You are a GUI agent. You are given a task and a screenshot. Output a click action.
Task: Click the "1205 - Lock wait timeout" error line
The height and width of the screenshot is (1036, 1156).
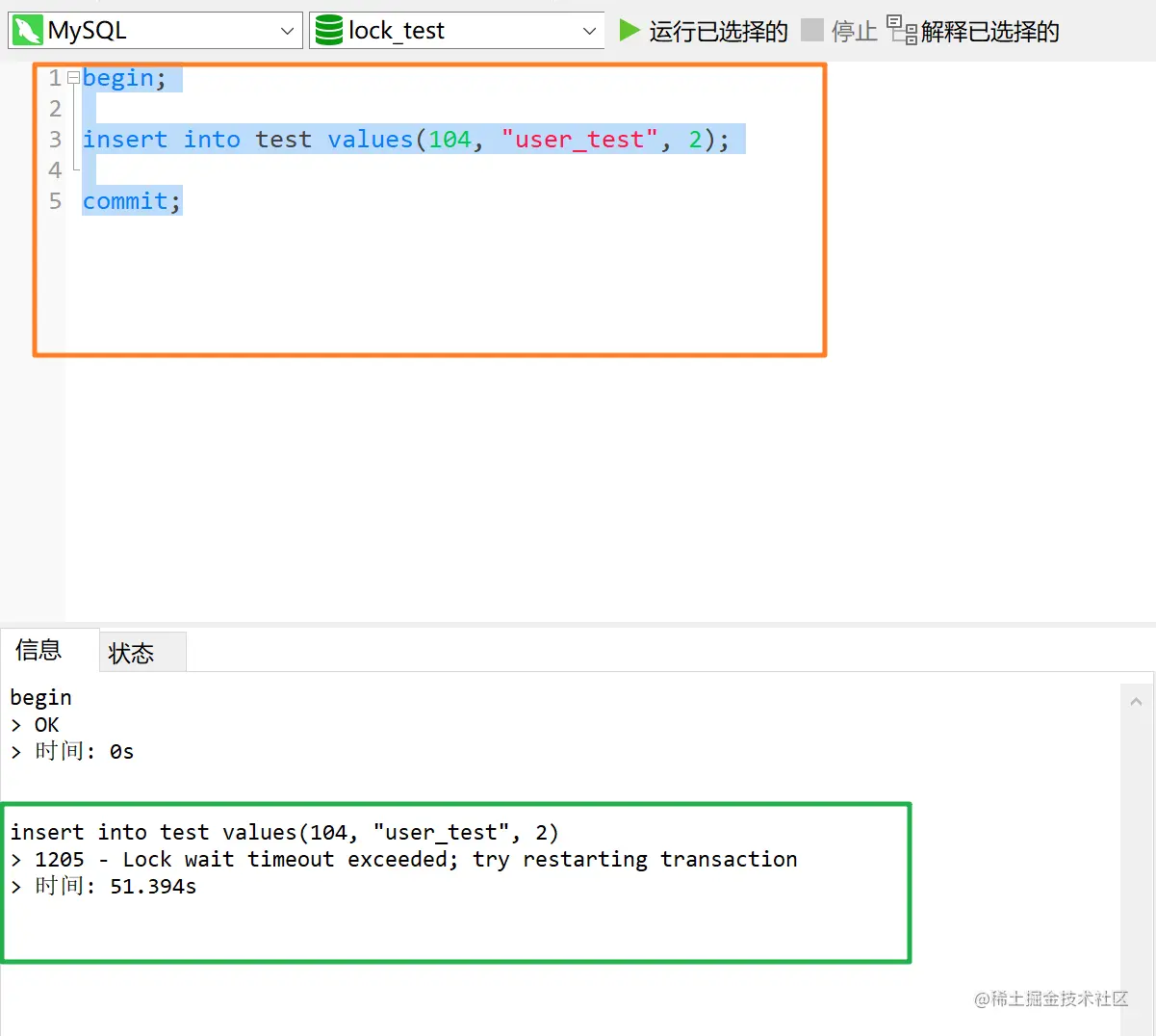404,859
